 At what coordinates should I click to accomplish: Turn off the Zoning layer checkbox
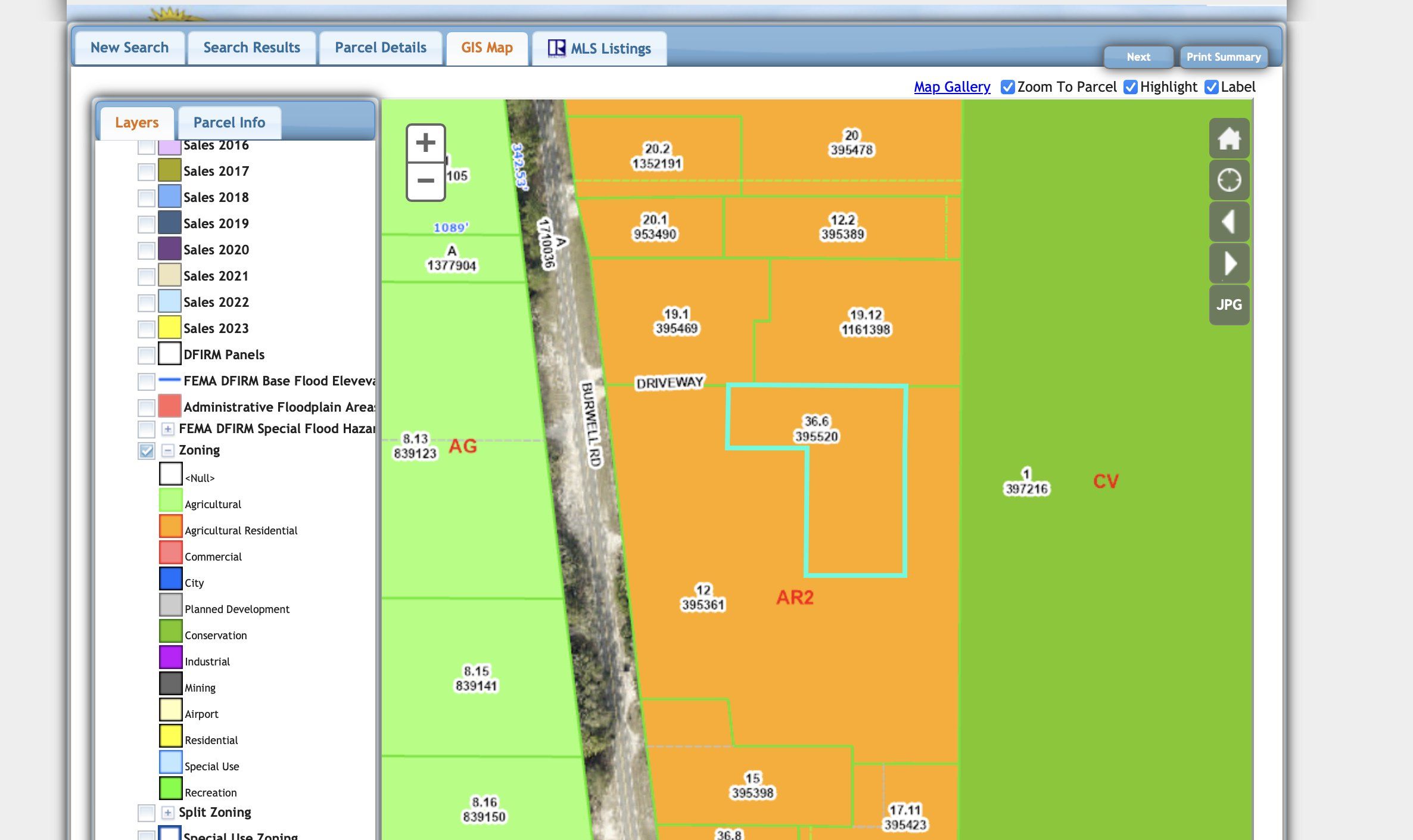tap(146, 450)
